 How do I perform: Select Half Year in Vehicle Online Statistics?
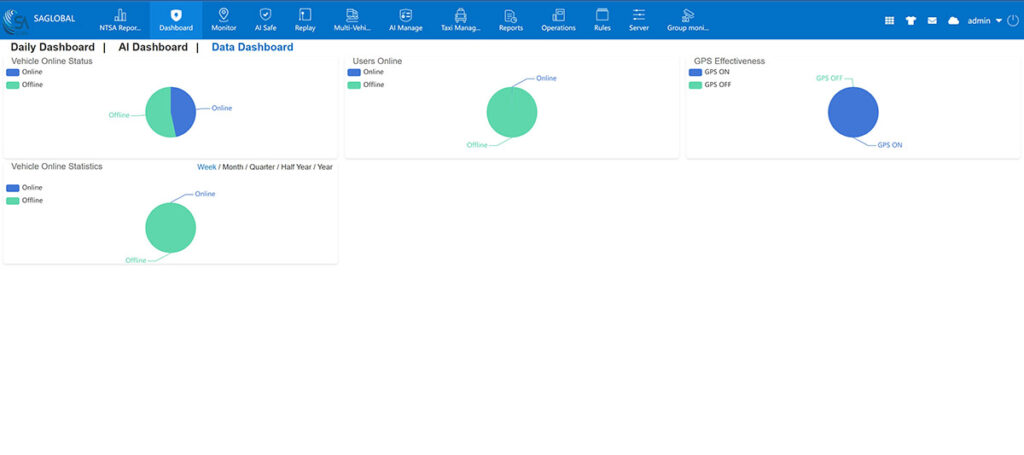pos(296,167)
